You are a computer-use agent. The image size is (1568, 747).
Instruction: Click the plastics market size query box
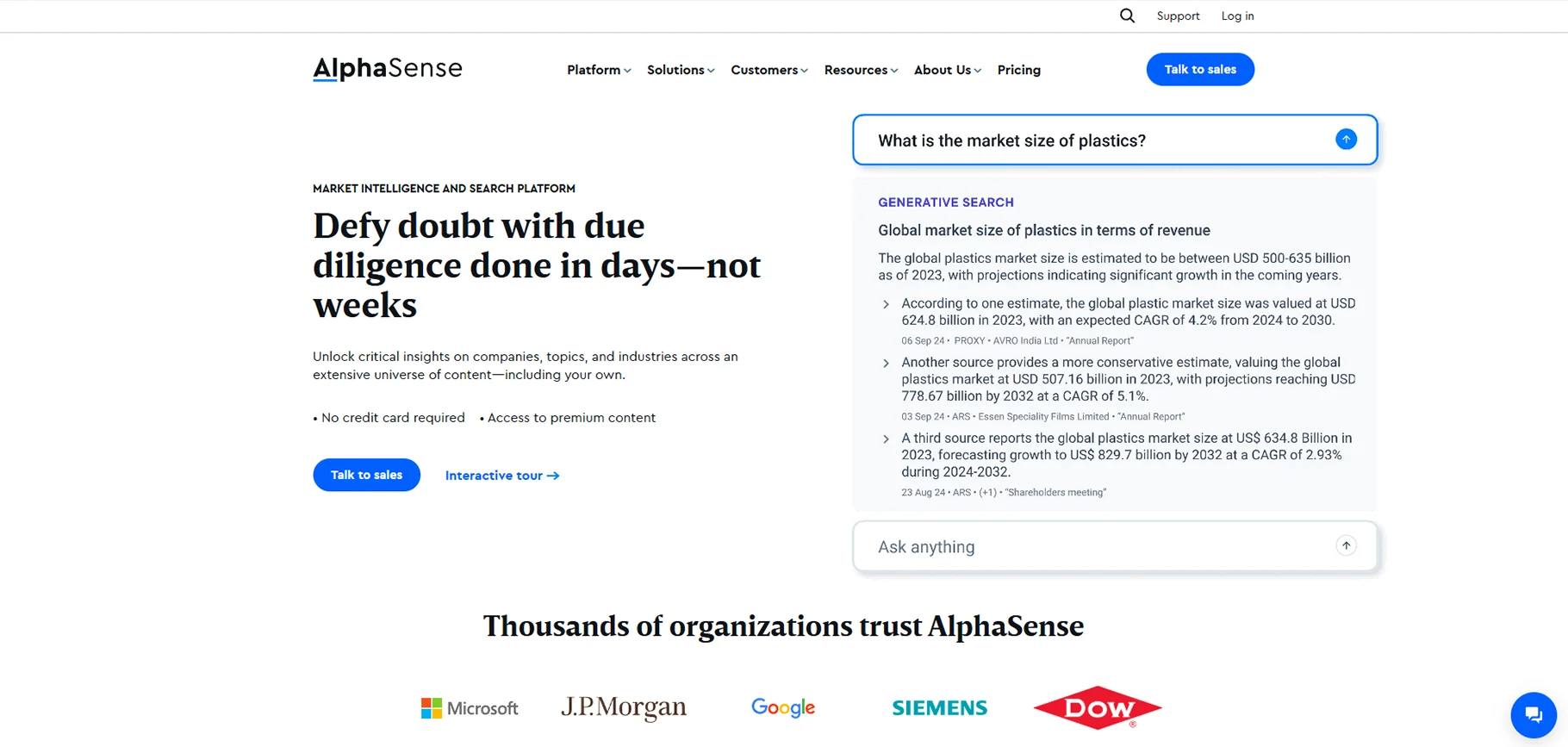coord(1115,140)
